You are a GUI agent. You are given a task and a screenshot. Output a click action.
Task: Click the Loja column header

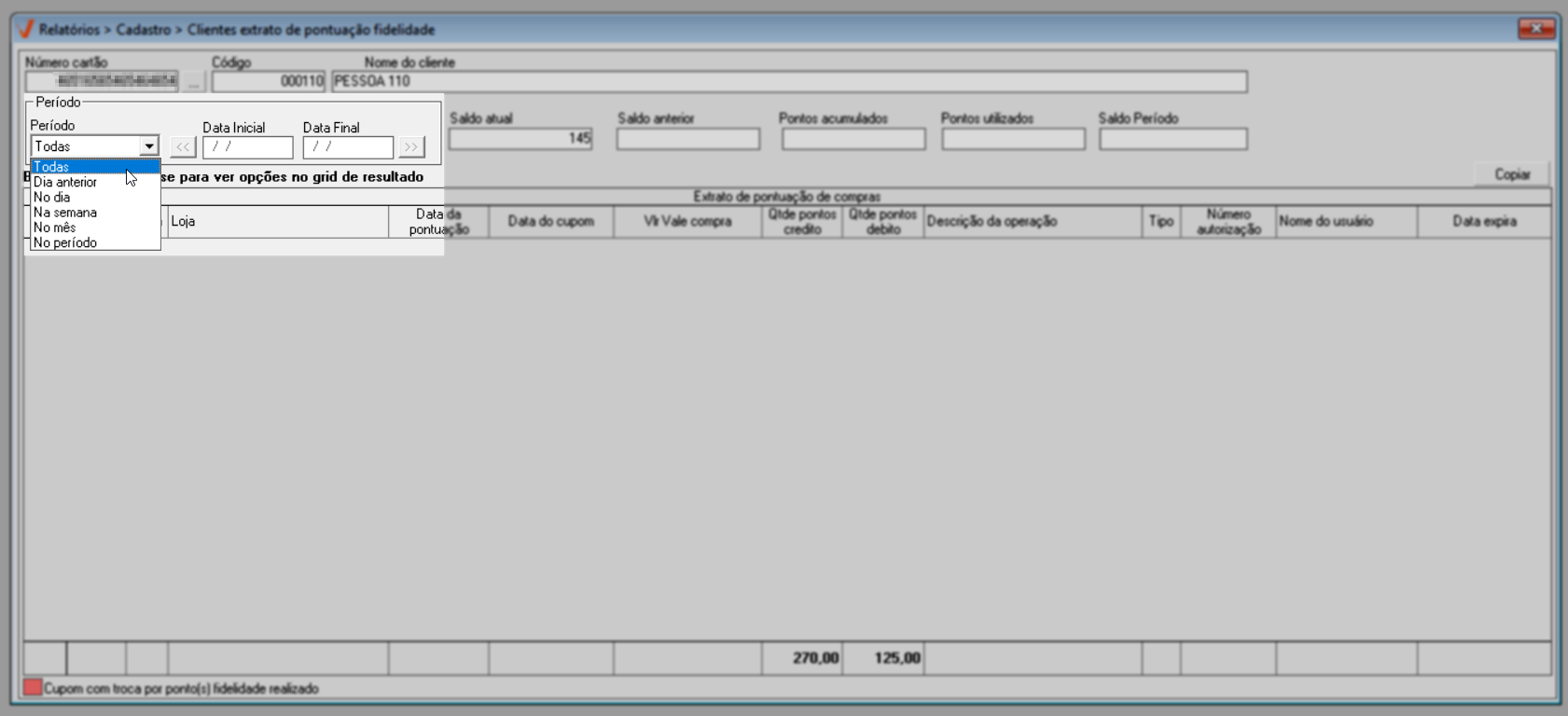(x=278, y=222)
